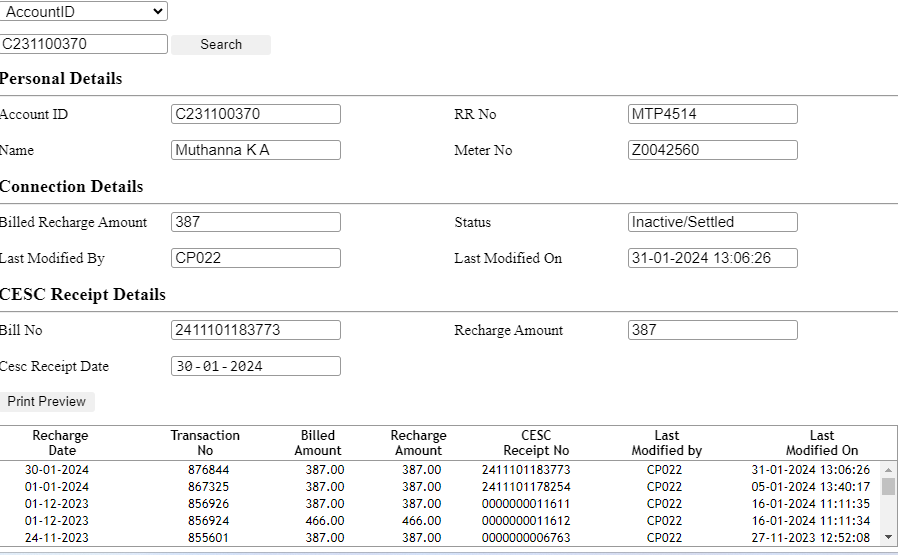This screenshot has height=555, width=898.
Task: Click the Recharge Date column header
Action: (61, 443)
